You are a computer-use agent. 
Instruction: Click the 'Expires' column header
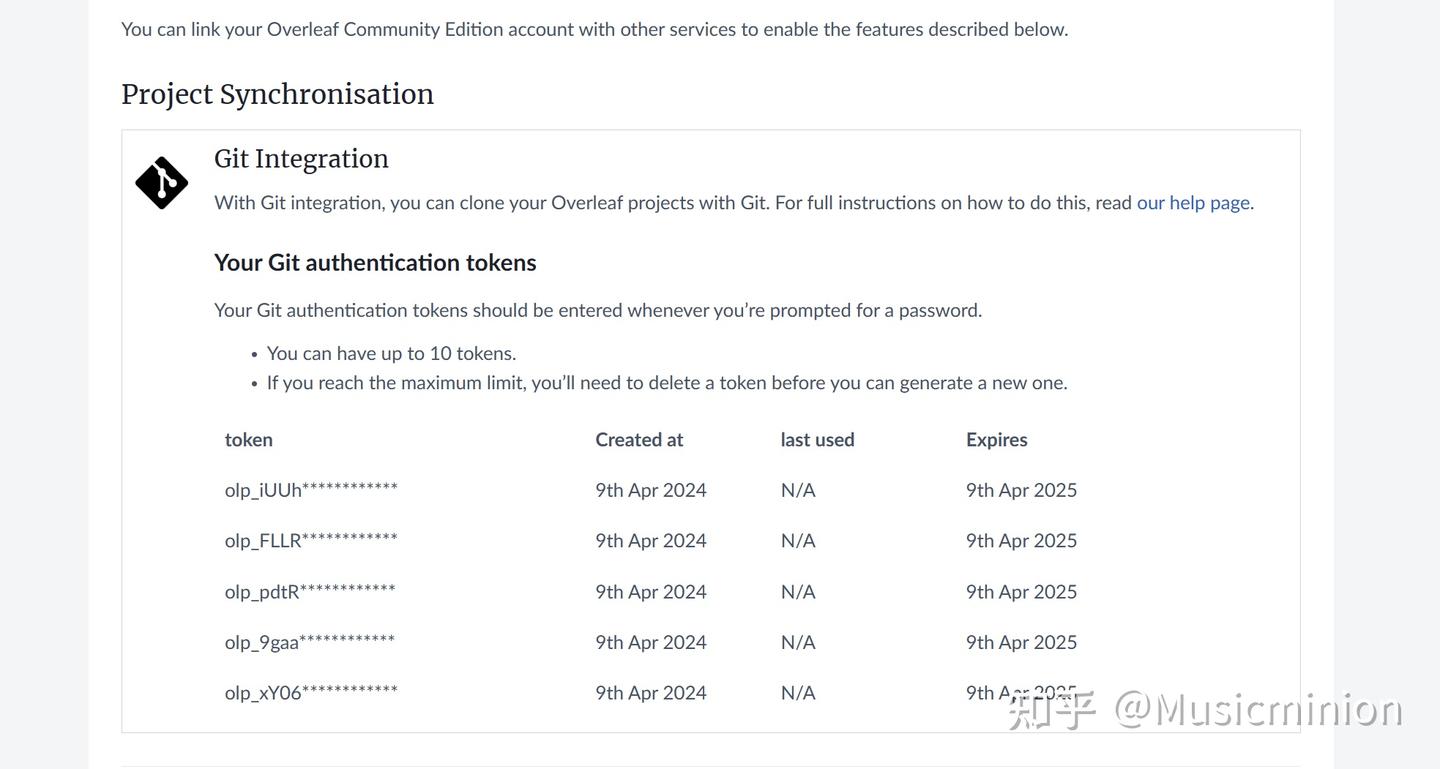pyautogui.click(x=996, y=440)
